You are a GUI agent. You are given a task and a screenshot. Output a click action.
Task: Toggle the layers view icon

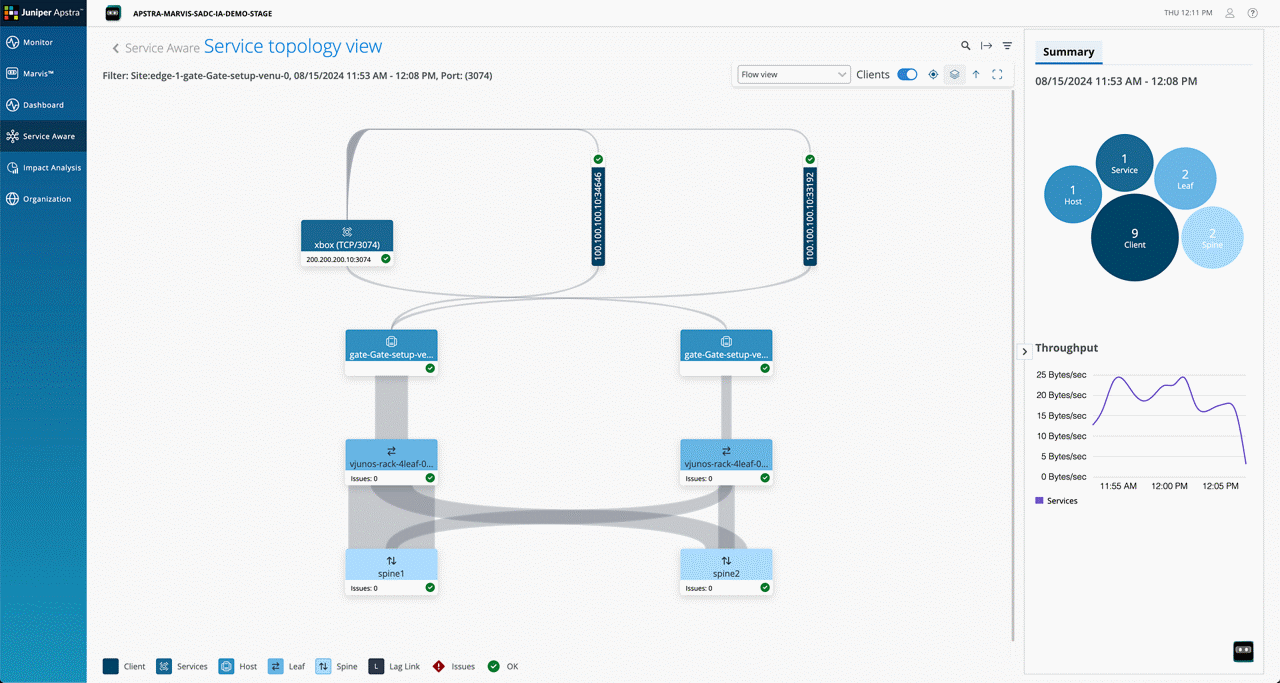(954, 74)
